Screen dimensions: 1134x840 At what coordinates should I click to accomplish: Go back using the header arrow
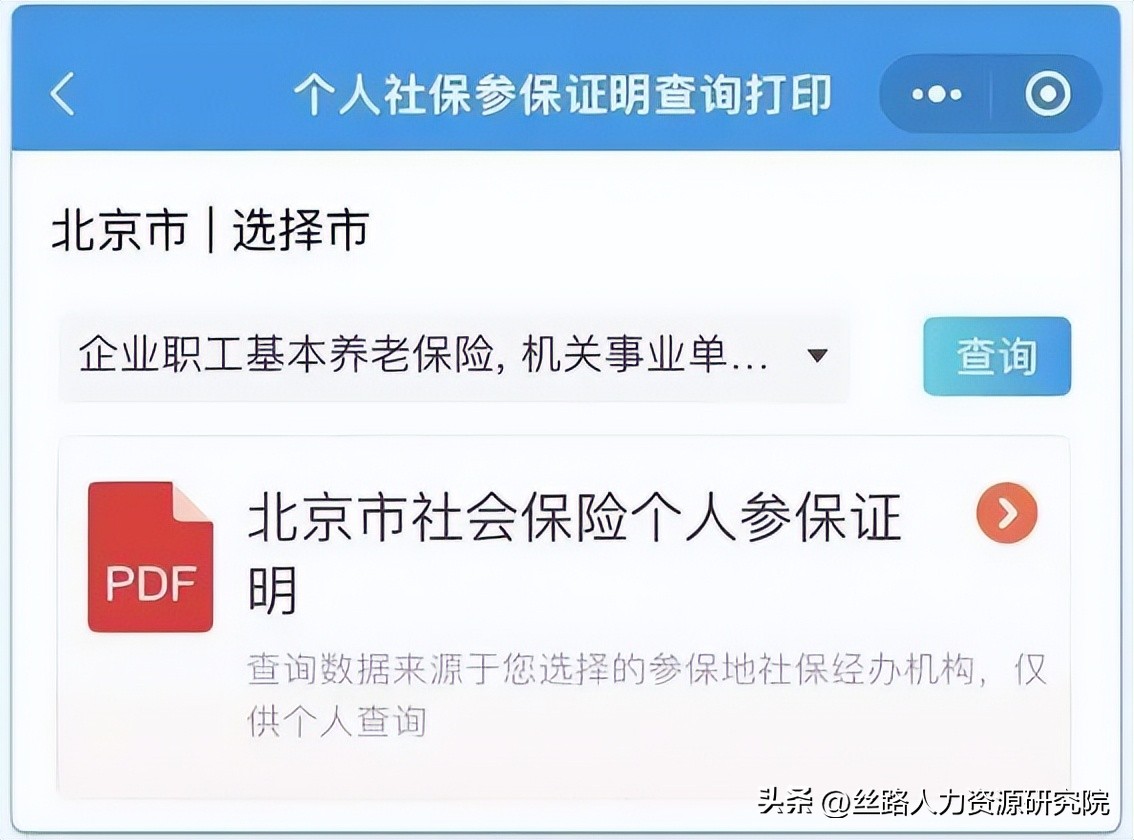pyautogui.click(x=63, y=94)
